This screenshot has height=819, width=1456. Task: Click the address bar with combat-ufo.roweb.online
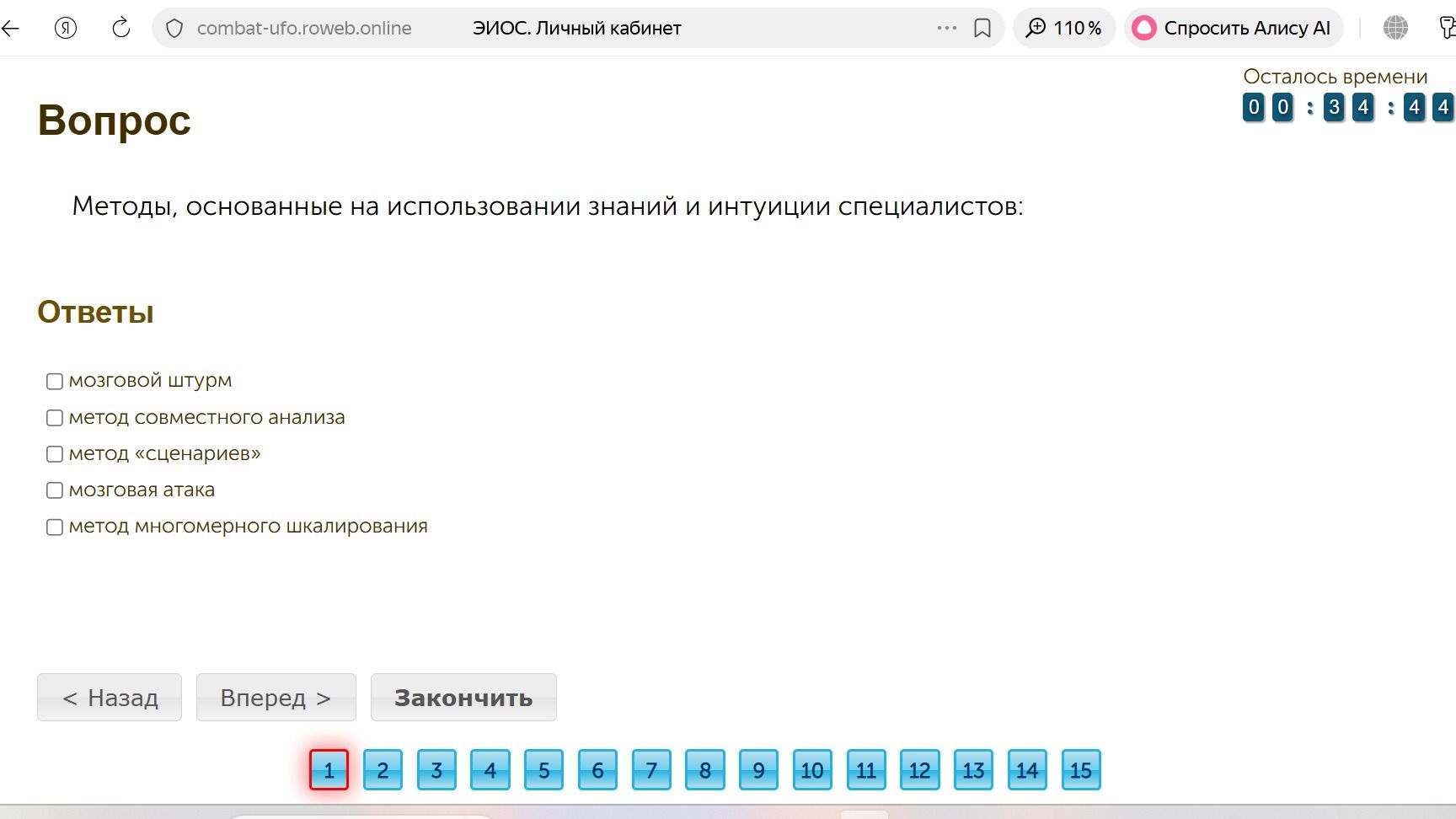click(556, 28)
